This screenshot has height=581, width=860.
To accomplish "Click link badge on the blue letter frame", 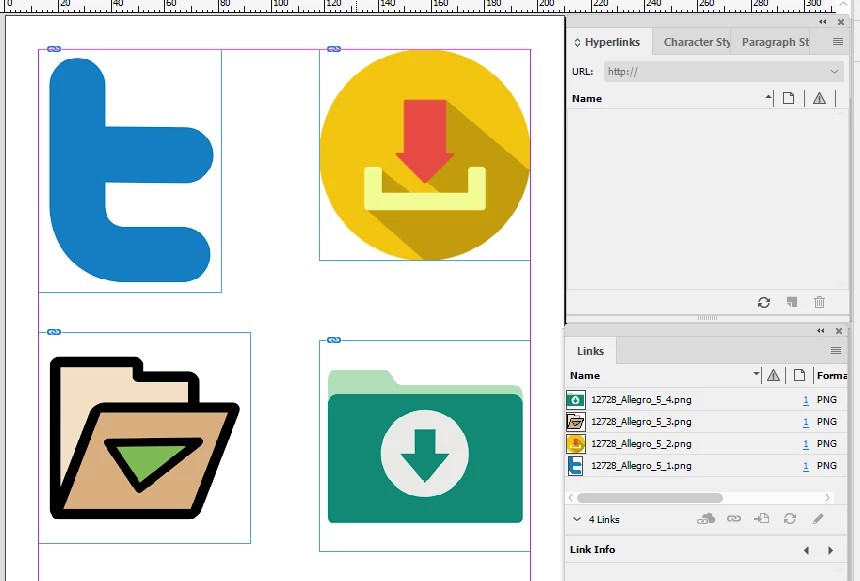I will 54,49.
